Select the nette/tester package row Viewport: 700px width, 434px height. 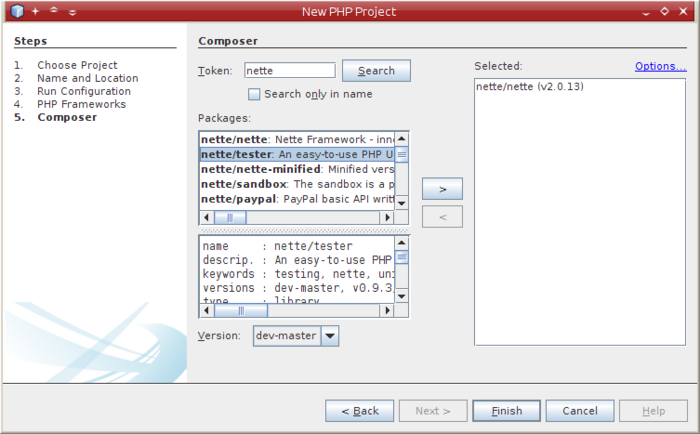[x=297, y=154]
